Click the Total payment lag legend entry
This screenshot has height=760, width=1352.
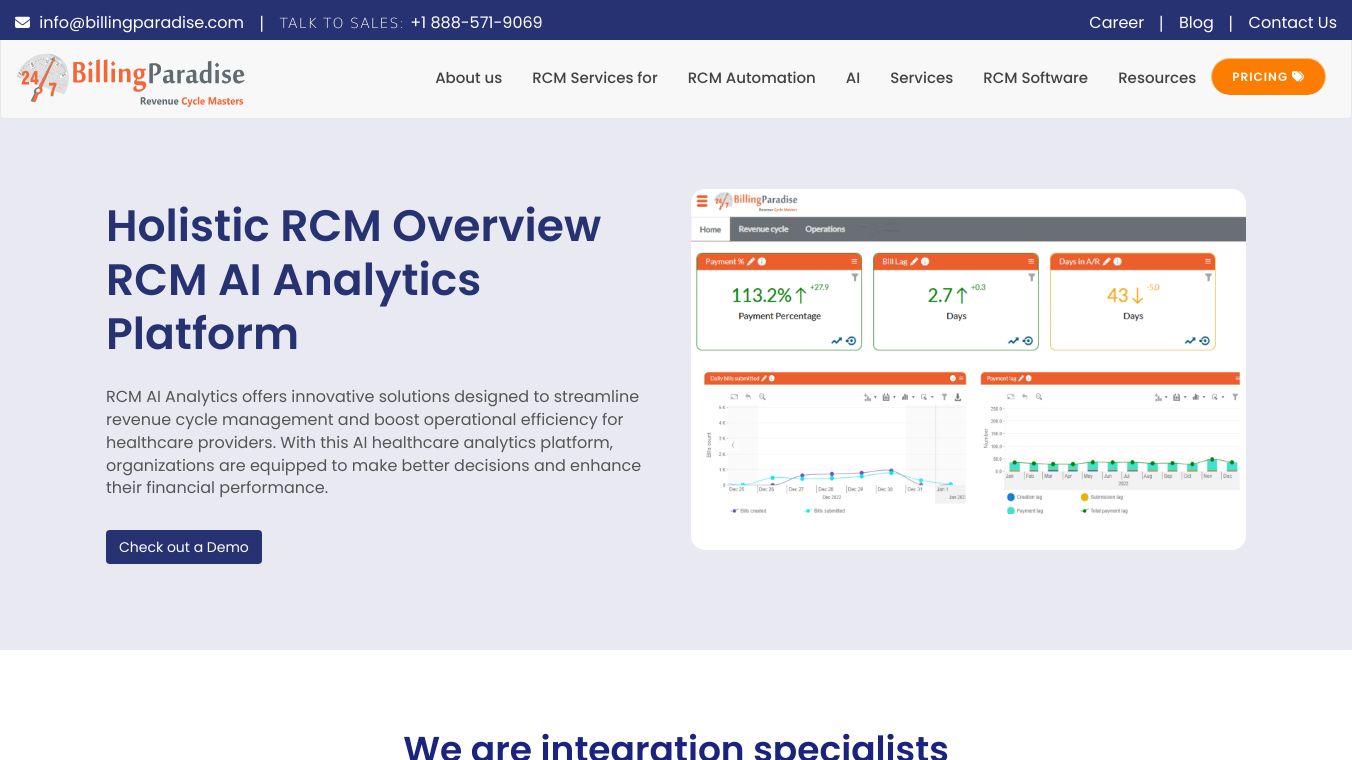pos(1104,511)
